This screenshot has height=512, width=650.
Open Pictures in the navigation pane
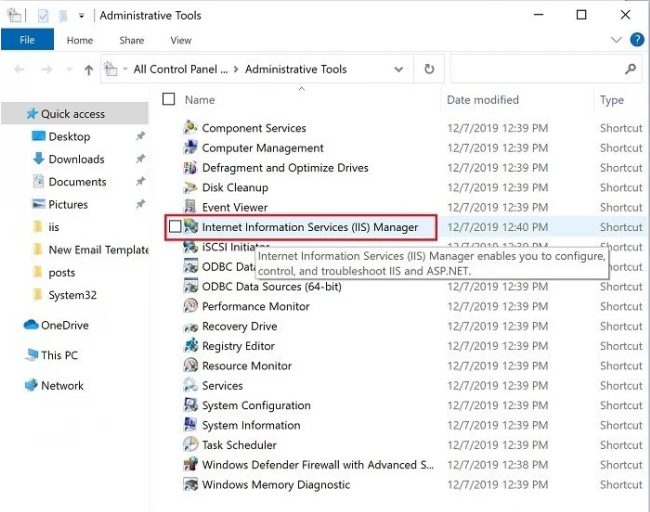(x=68, y=204)
